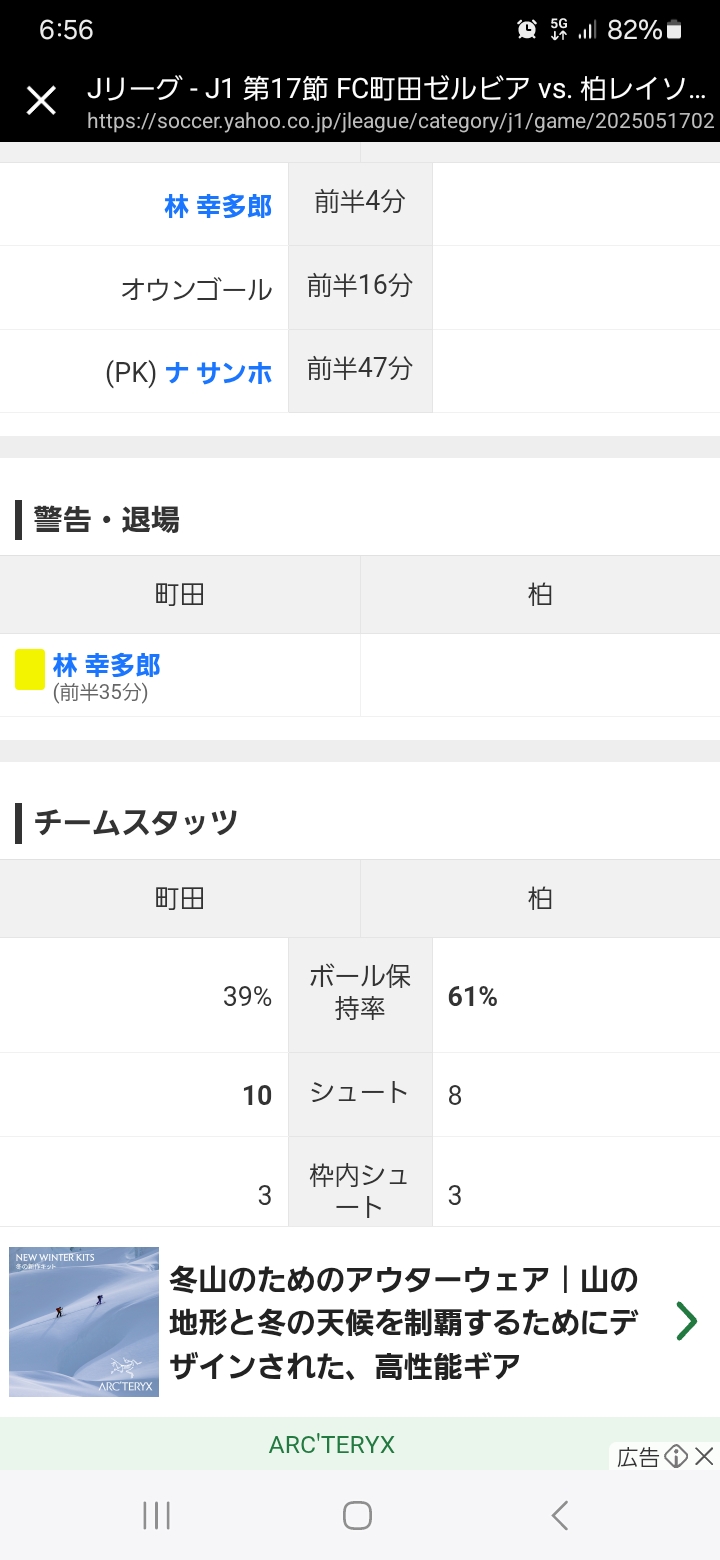Screen dimensions: 720x1560
Task: Tap the チームスタッツ section heading
Action: coord(136,822)
